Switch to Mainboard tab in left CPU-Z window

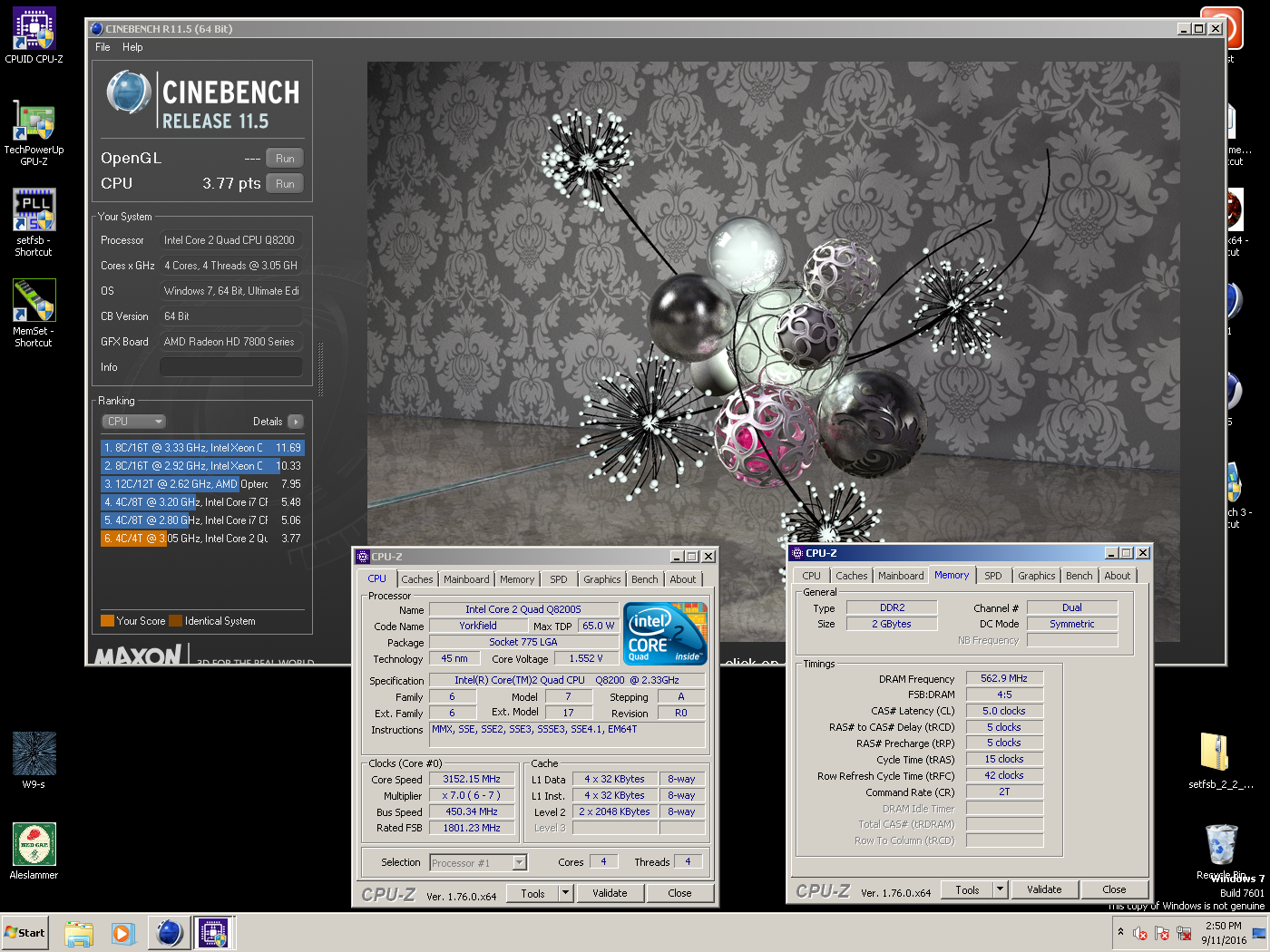[x=466, y=579]
